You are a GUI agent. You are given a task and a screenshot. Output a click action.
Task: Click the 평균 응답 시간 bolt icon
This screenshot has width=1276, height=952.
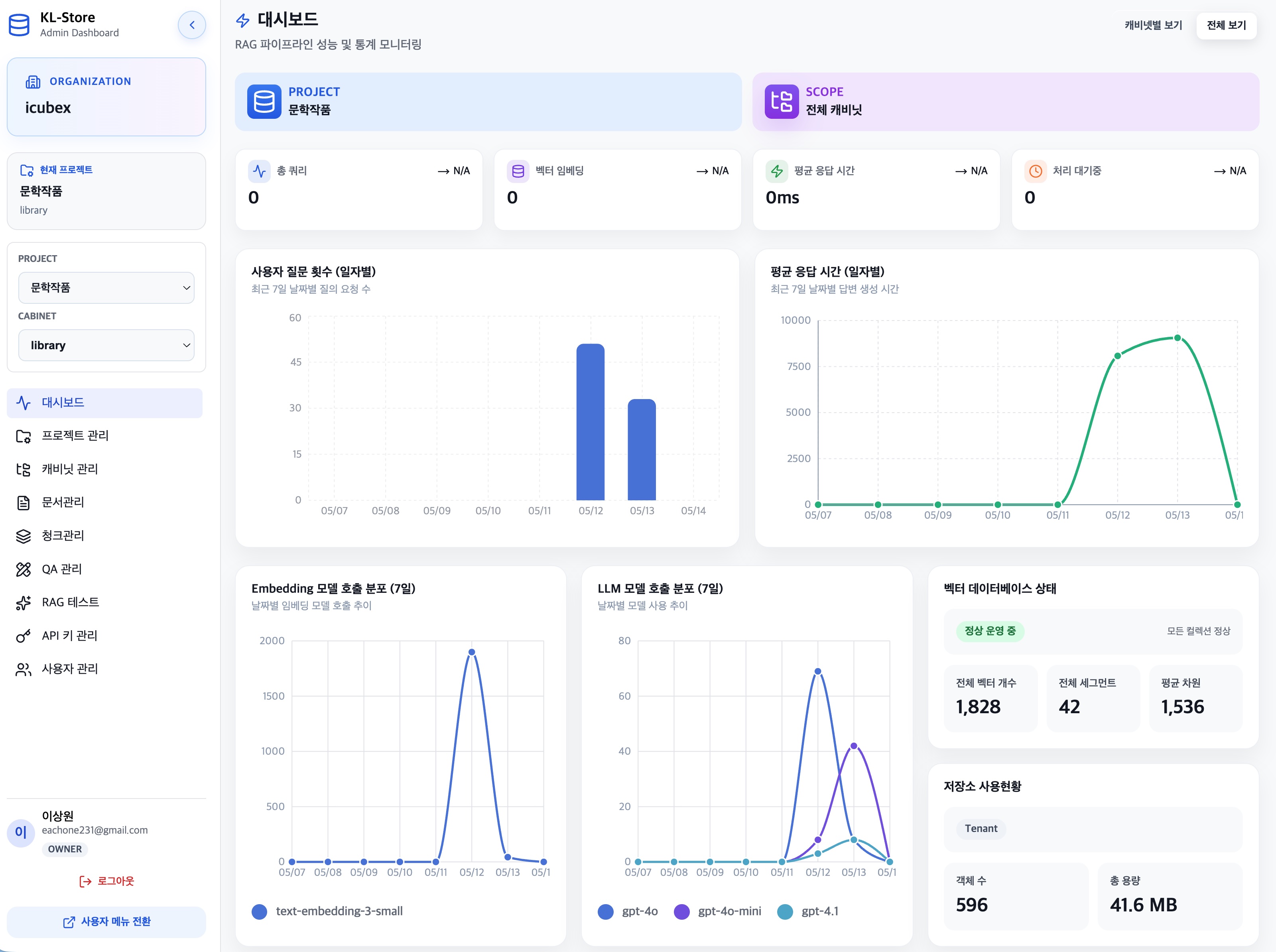pos(777,171)
